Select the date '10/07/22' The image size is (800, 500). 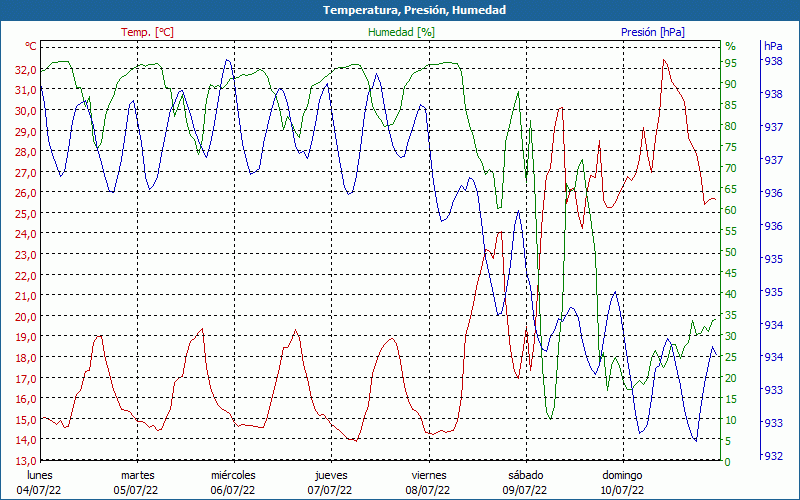point(622,490)
